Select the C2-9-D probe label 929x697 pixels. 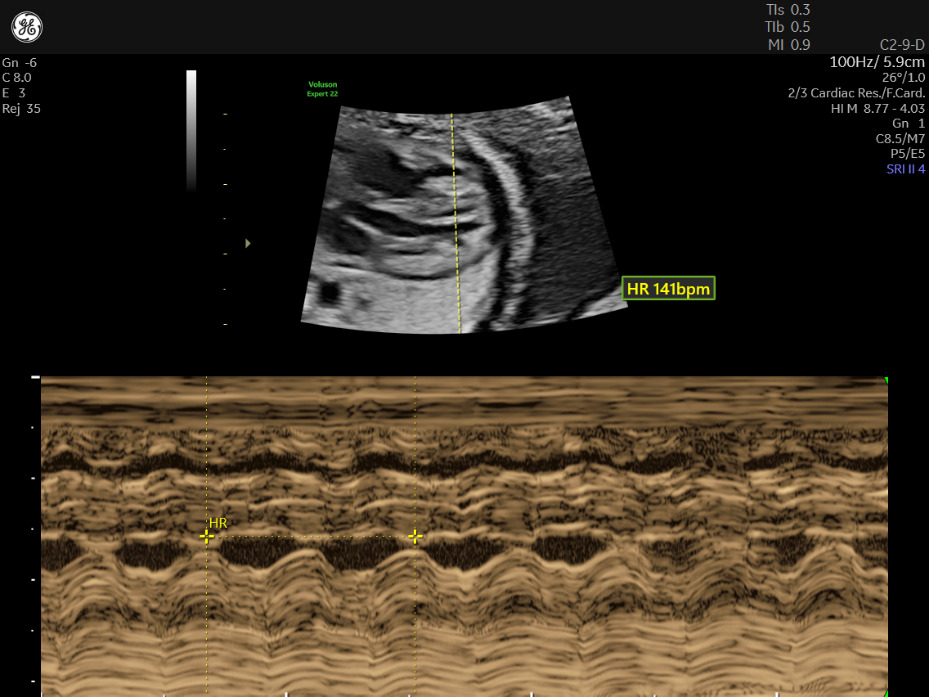point(901,45)
